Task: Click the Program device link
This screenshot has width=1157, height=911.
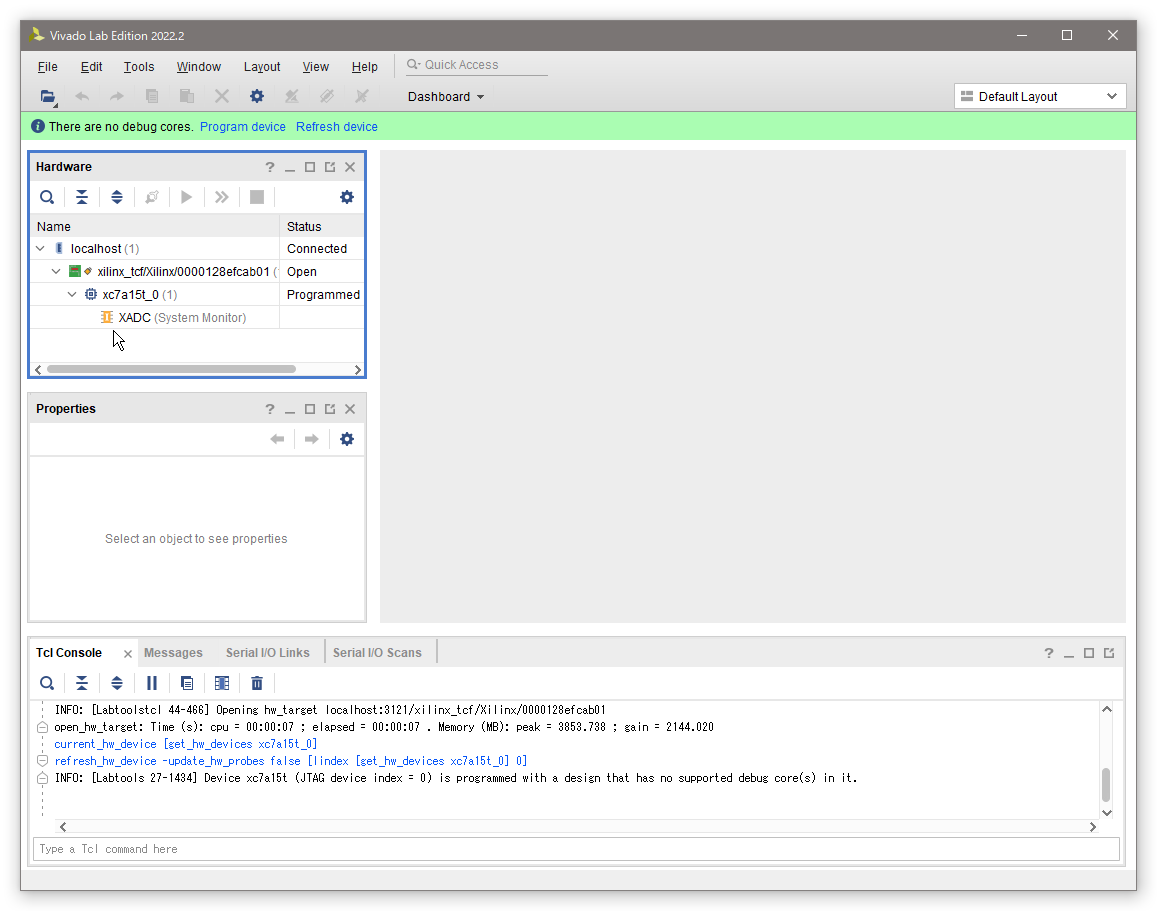Action: coord(243,127)
